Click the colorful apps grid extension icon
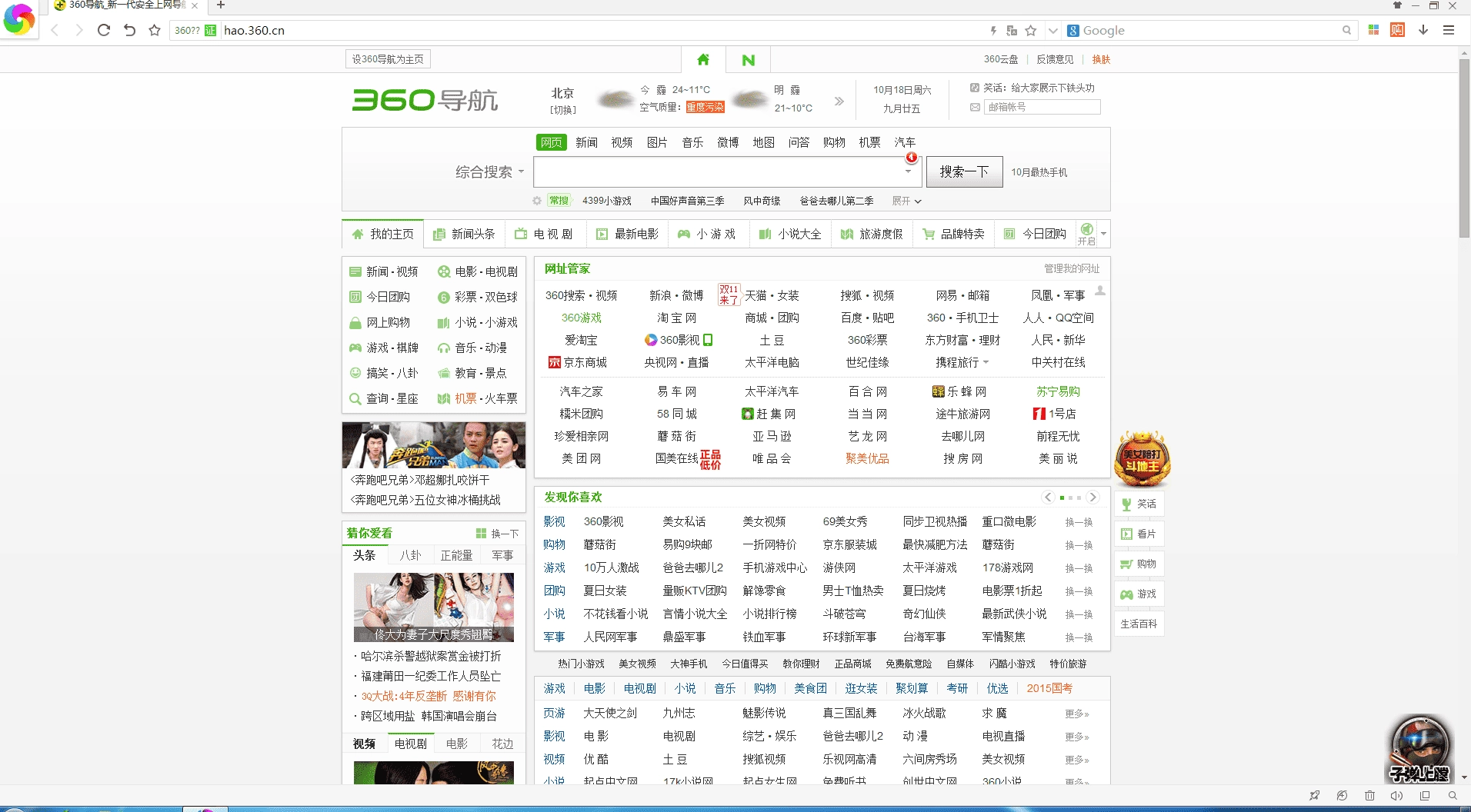Image resolution: width=1471 pixels, height=812 pixels. click(1373, 30)
